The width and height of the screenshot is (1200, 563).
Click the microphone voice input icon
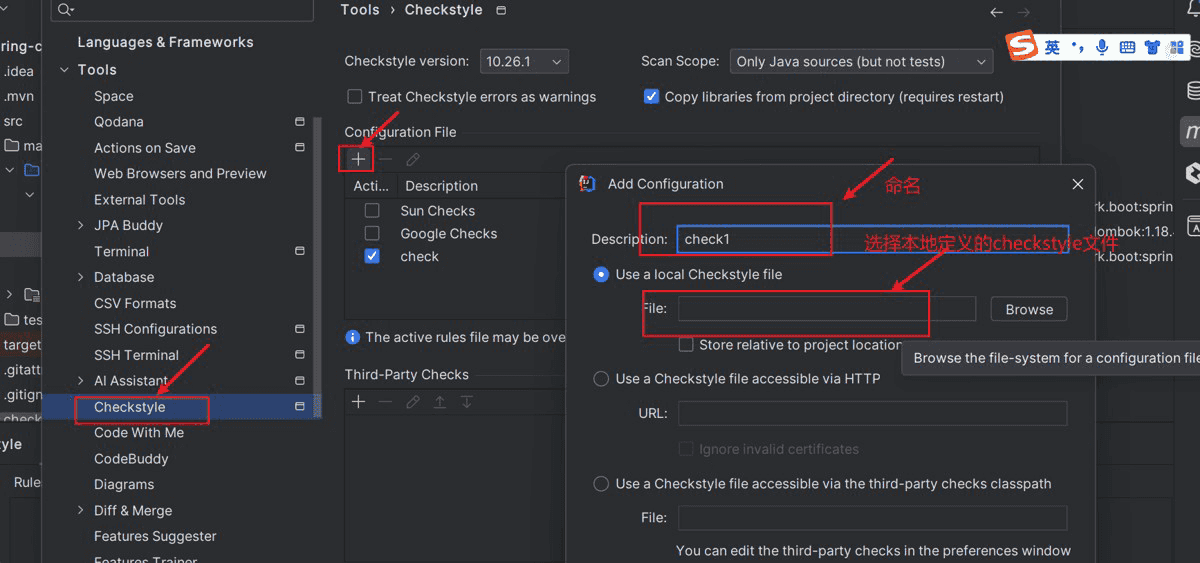(x=1102, y=47)
